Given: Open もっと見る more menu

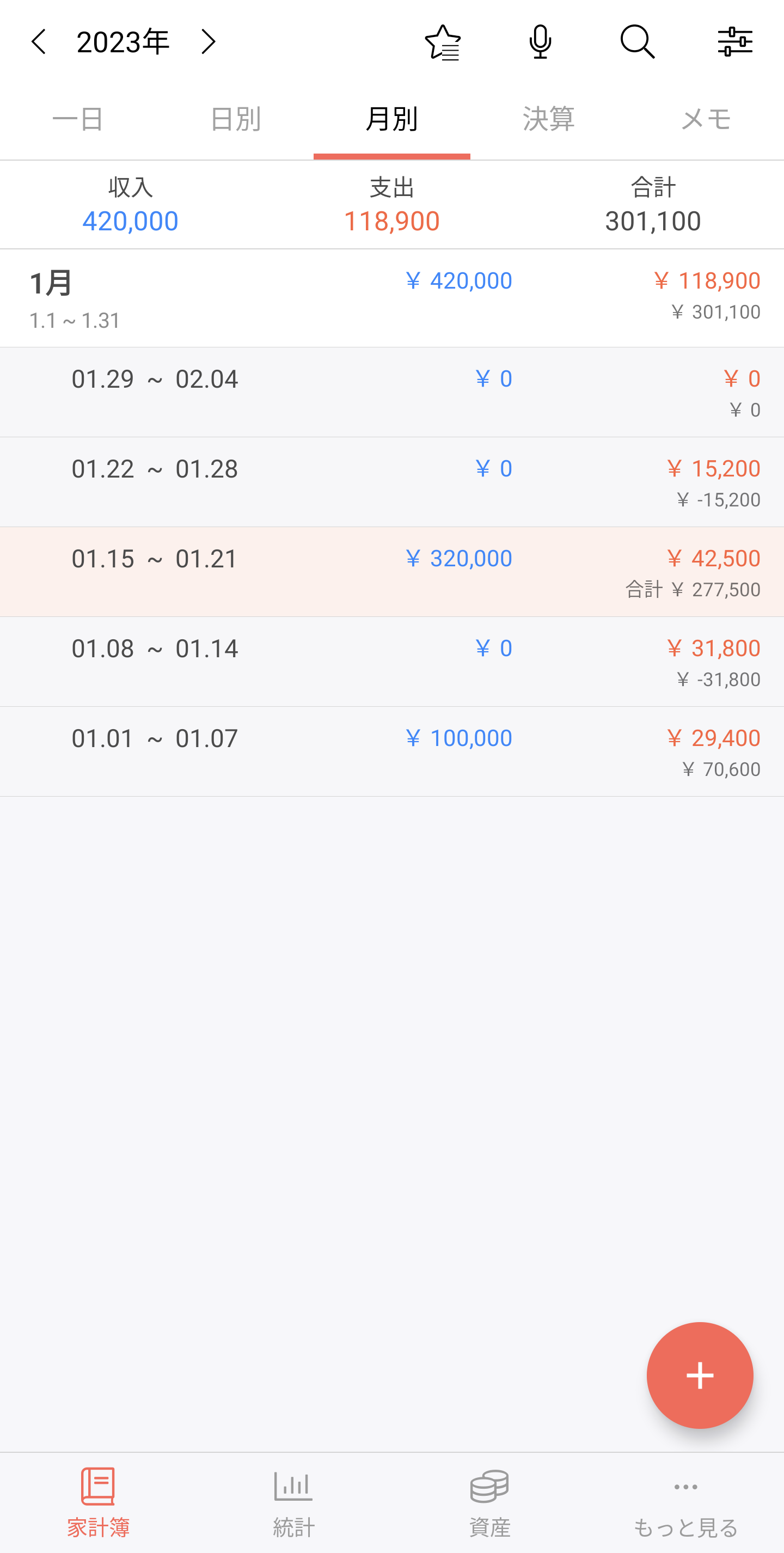Looking at the screenshot, I should 686,1502.
